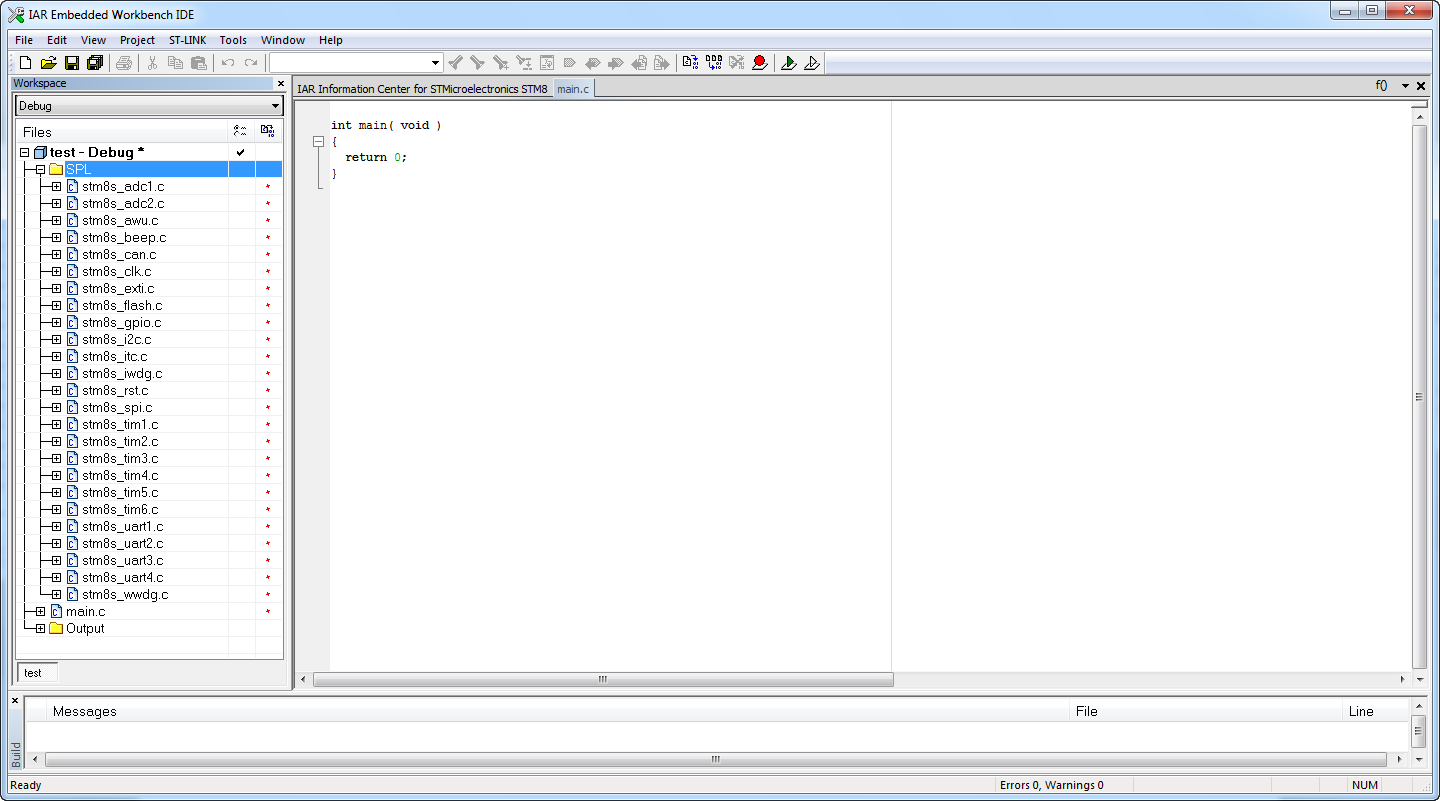This screenshot has width=1440, height=801.
Task: Open the editor window list arrow
Action: coord(1405,86)
